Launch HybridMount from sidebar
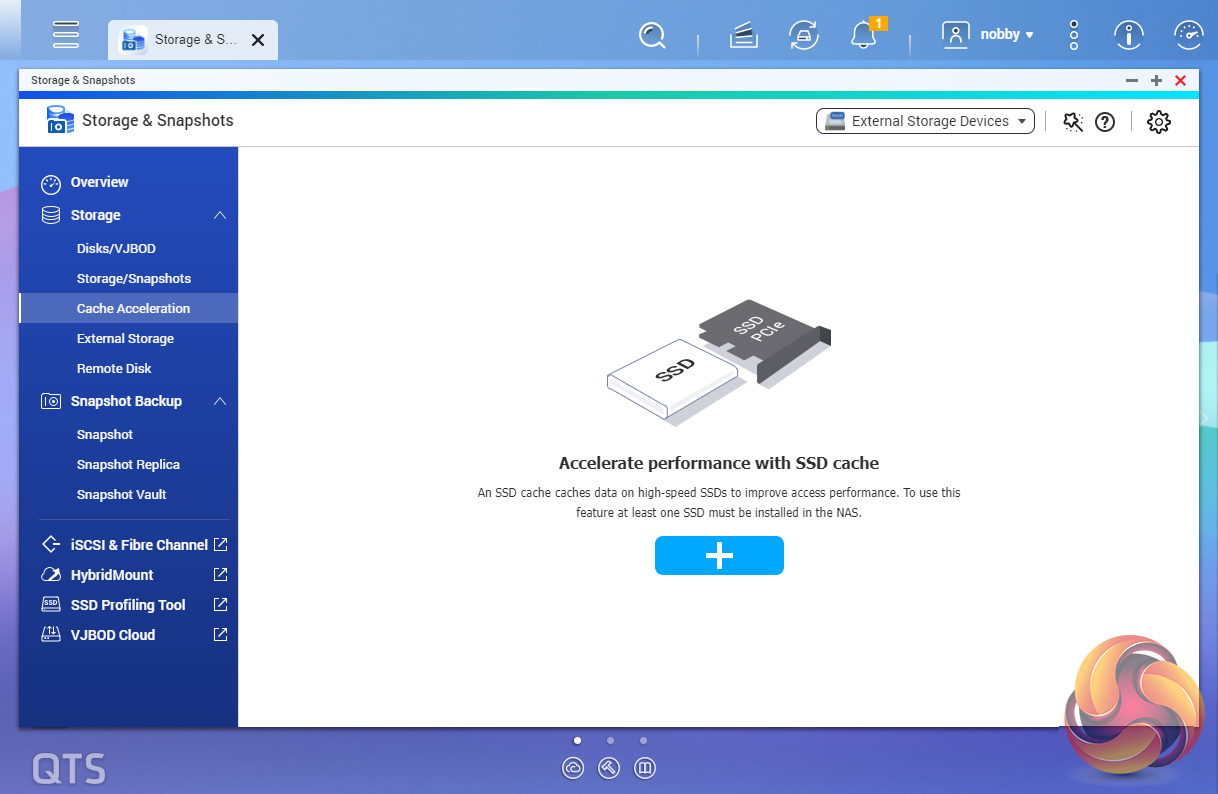The image size is (1218, 794). pyautogui.click(x=112, y=575)
